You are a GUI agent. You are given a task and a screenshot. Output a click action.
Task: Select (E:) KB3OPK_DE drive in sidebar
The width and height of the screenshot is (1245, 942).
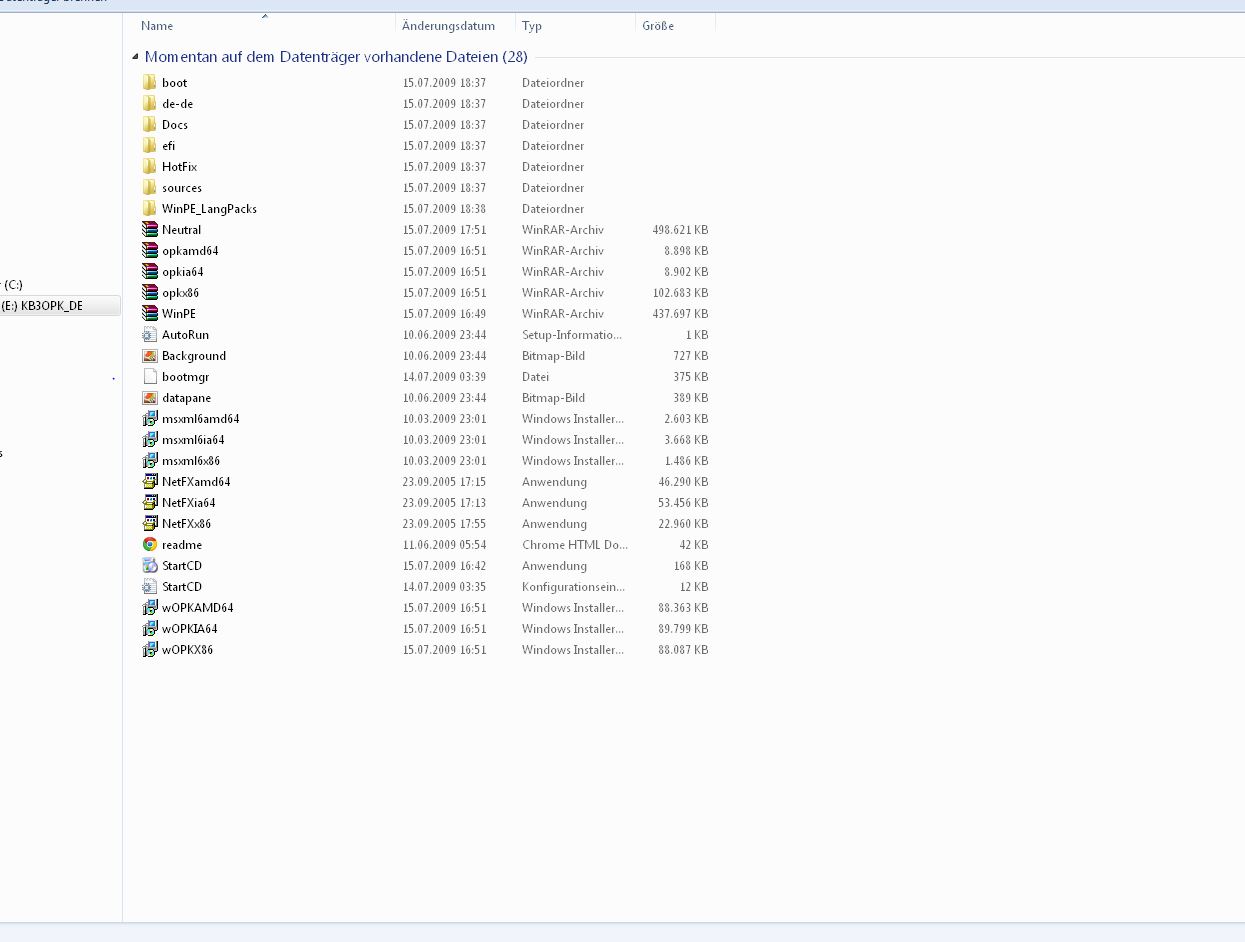(60, 306)
